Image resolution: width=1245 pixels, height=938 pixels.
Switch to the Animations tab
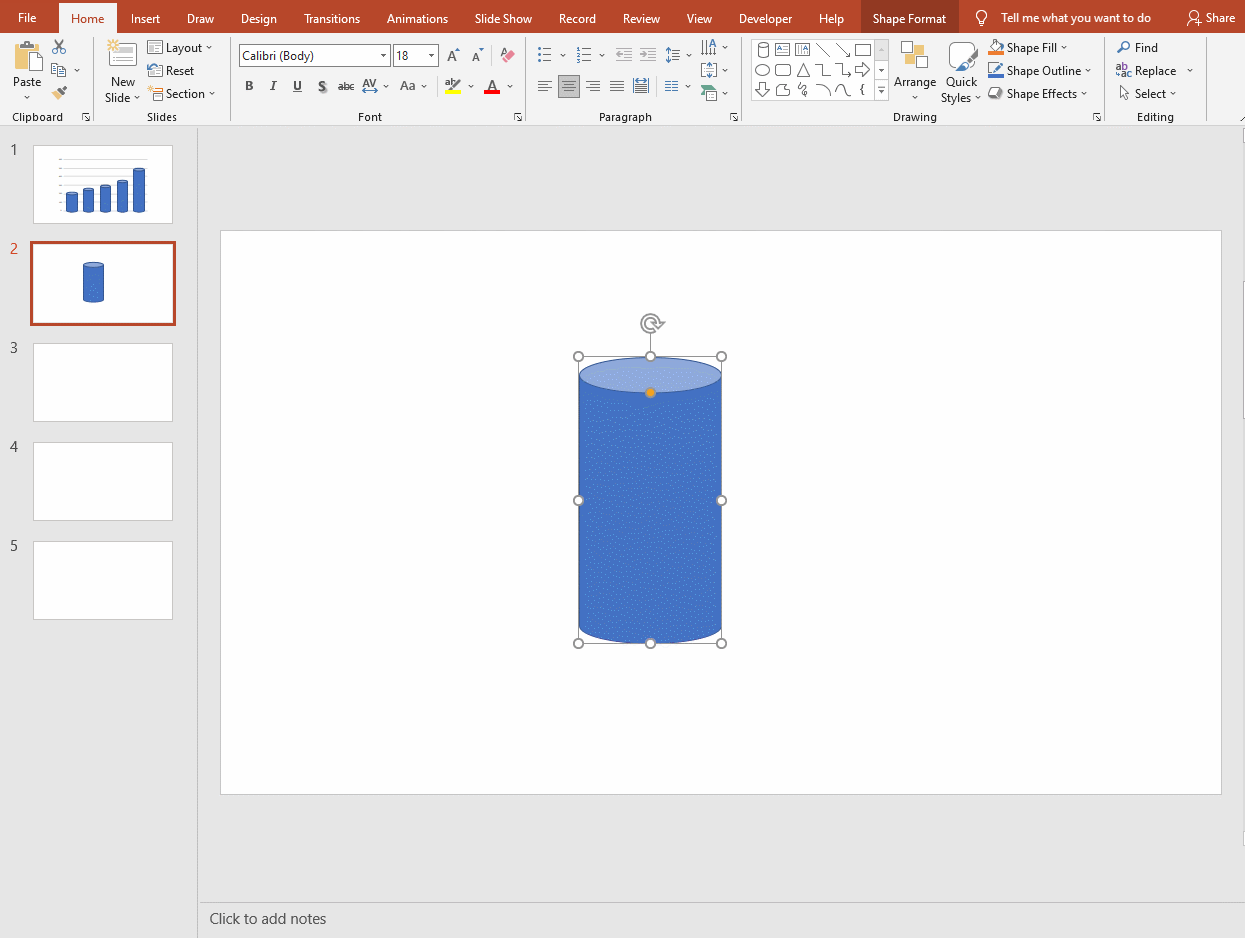click(x=417, y=18)
